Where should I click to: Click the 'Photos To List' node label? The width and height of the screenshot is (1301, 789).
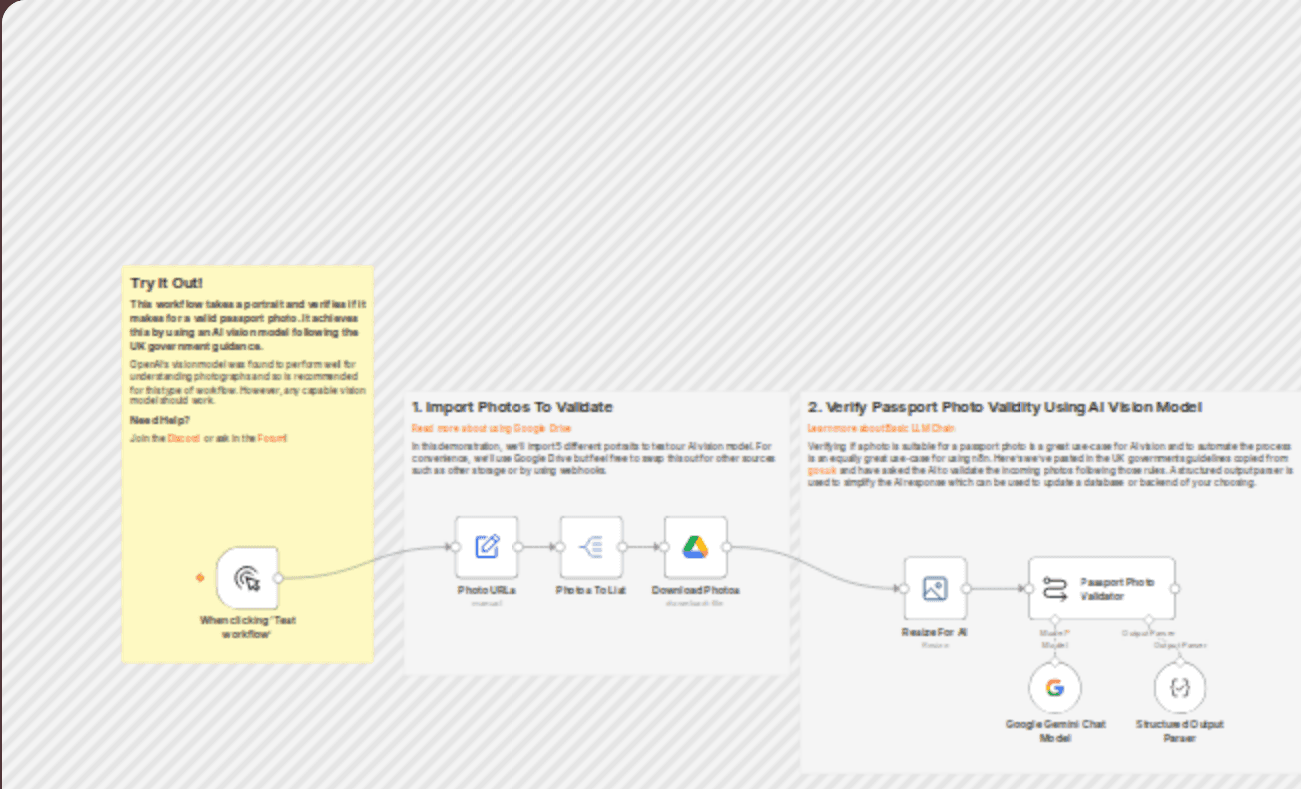tap(591, 590)
